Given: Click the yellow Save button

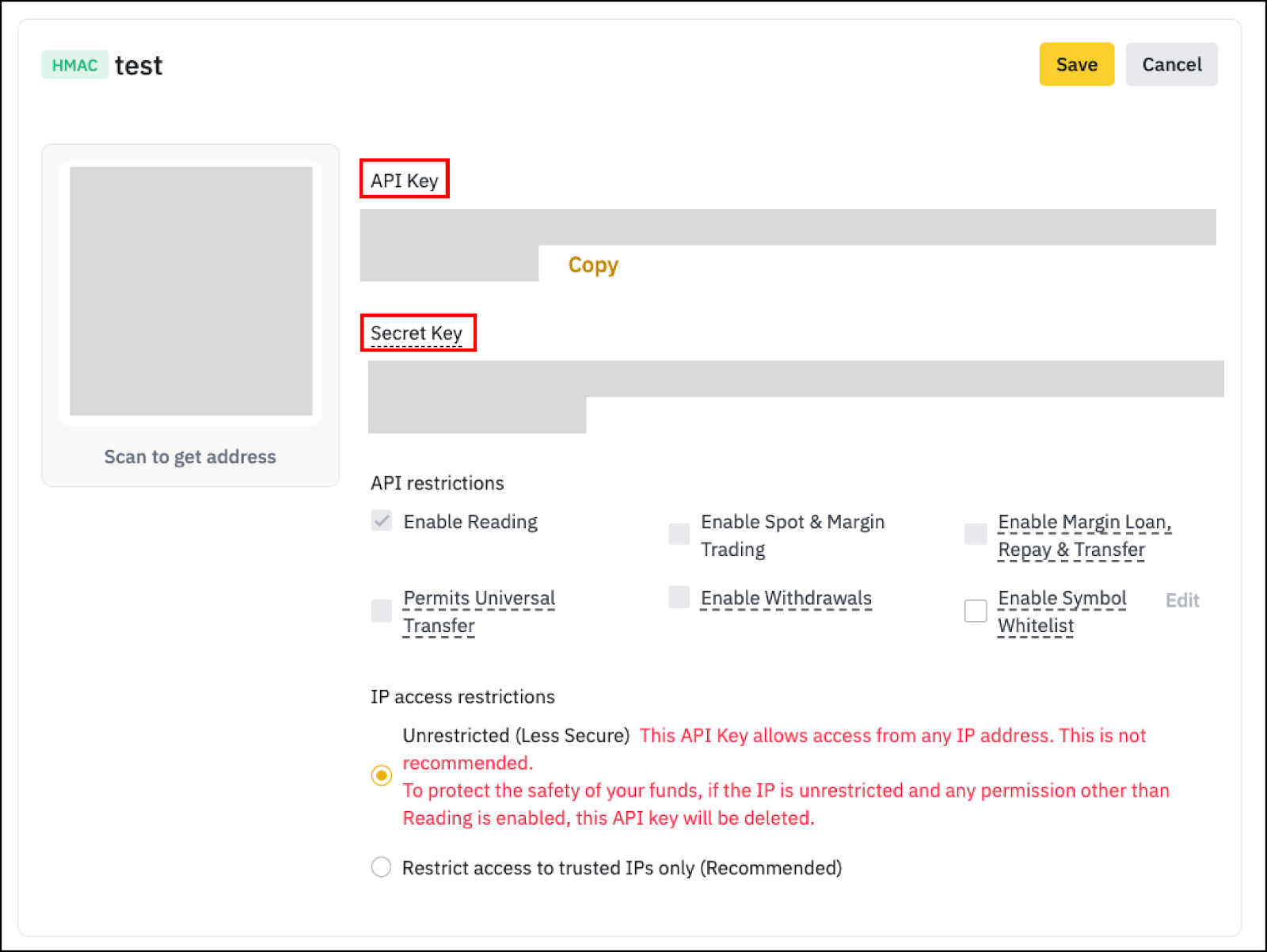Looking at the screenshot, I should click(x=1075, y=64).
